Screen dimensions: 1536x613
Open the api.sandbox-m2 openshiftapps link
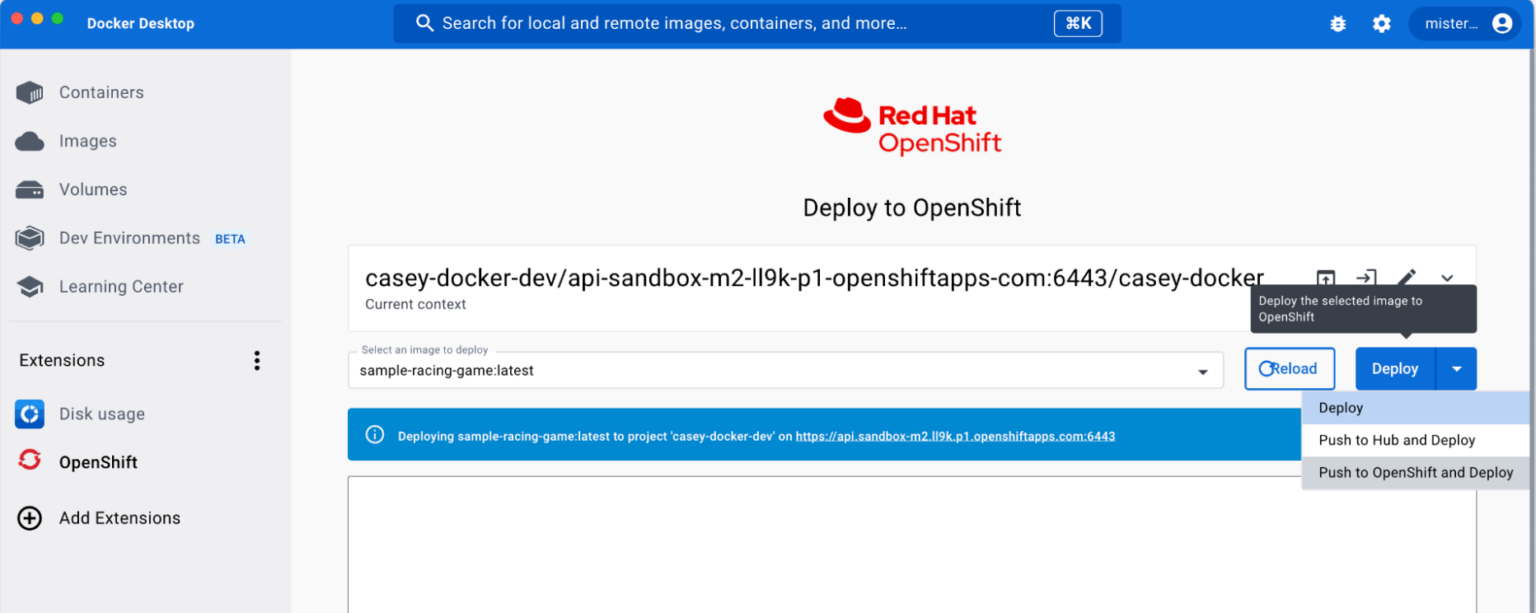955,434
